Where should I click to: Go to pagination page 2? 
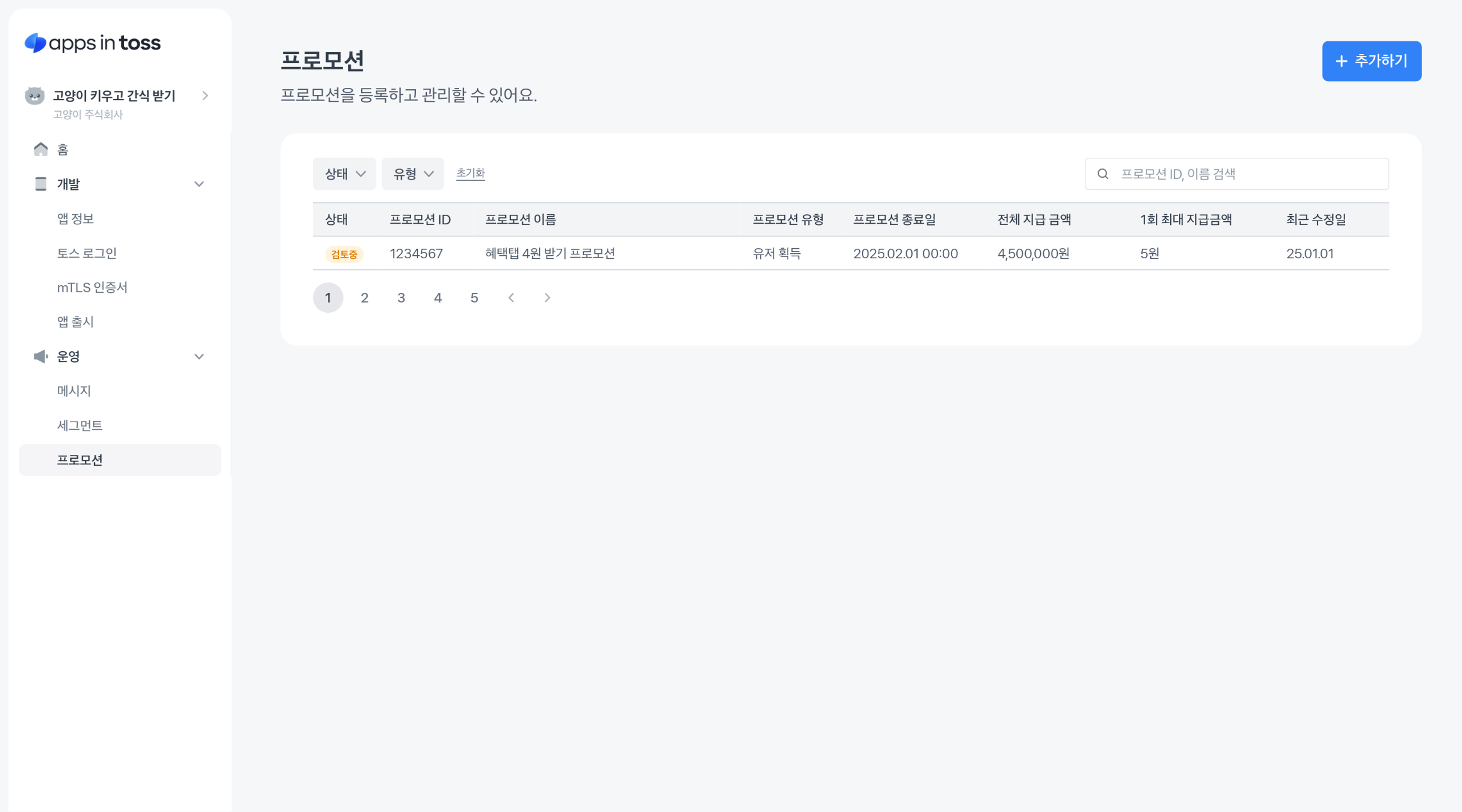click(364, 298)
